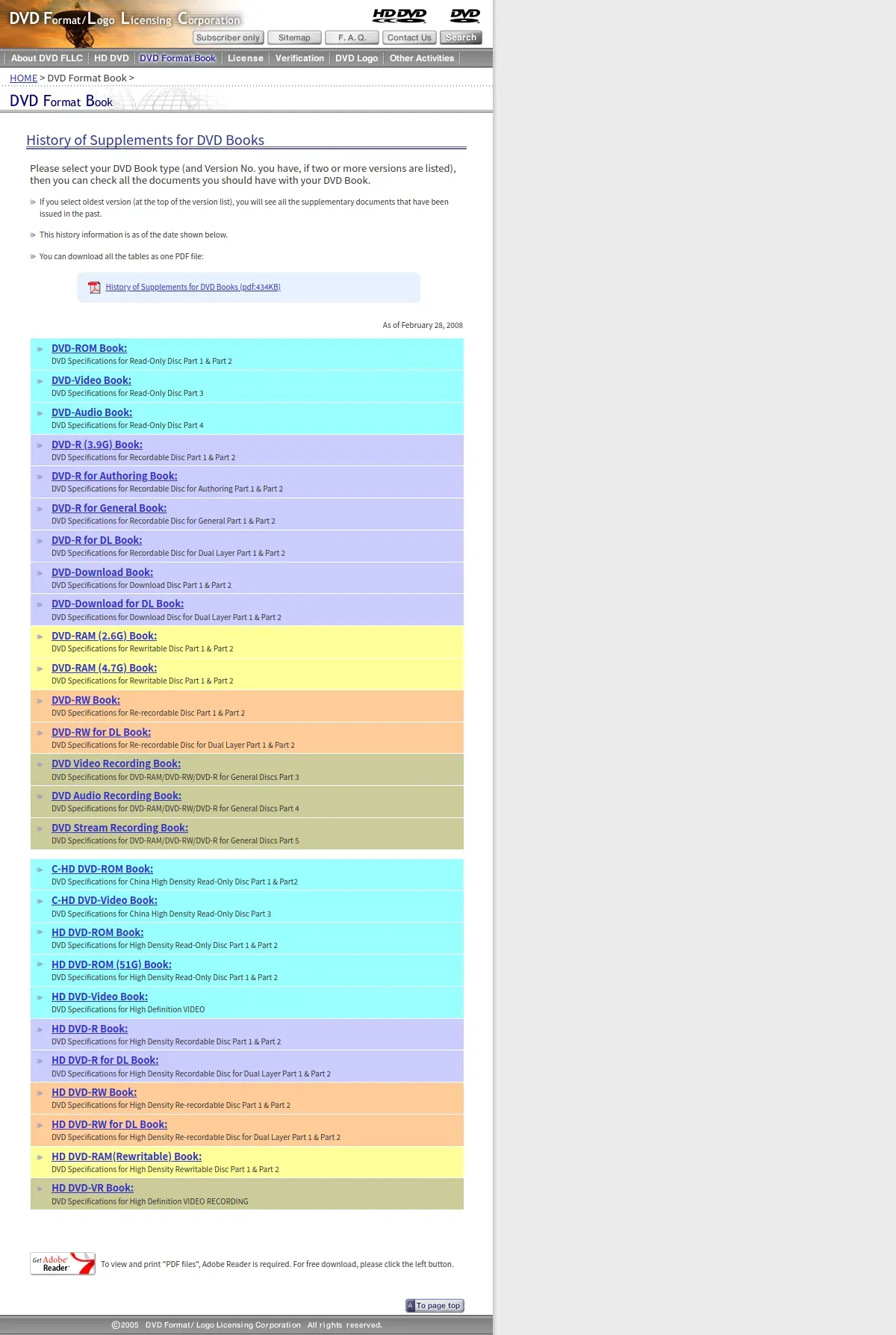Click 'History of Supplements for DVD Books' heading
The width and height of the screenshot is (896, 1335).
(145, 140)
